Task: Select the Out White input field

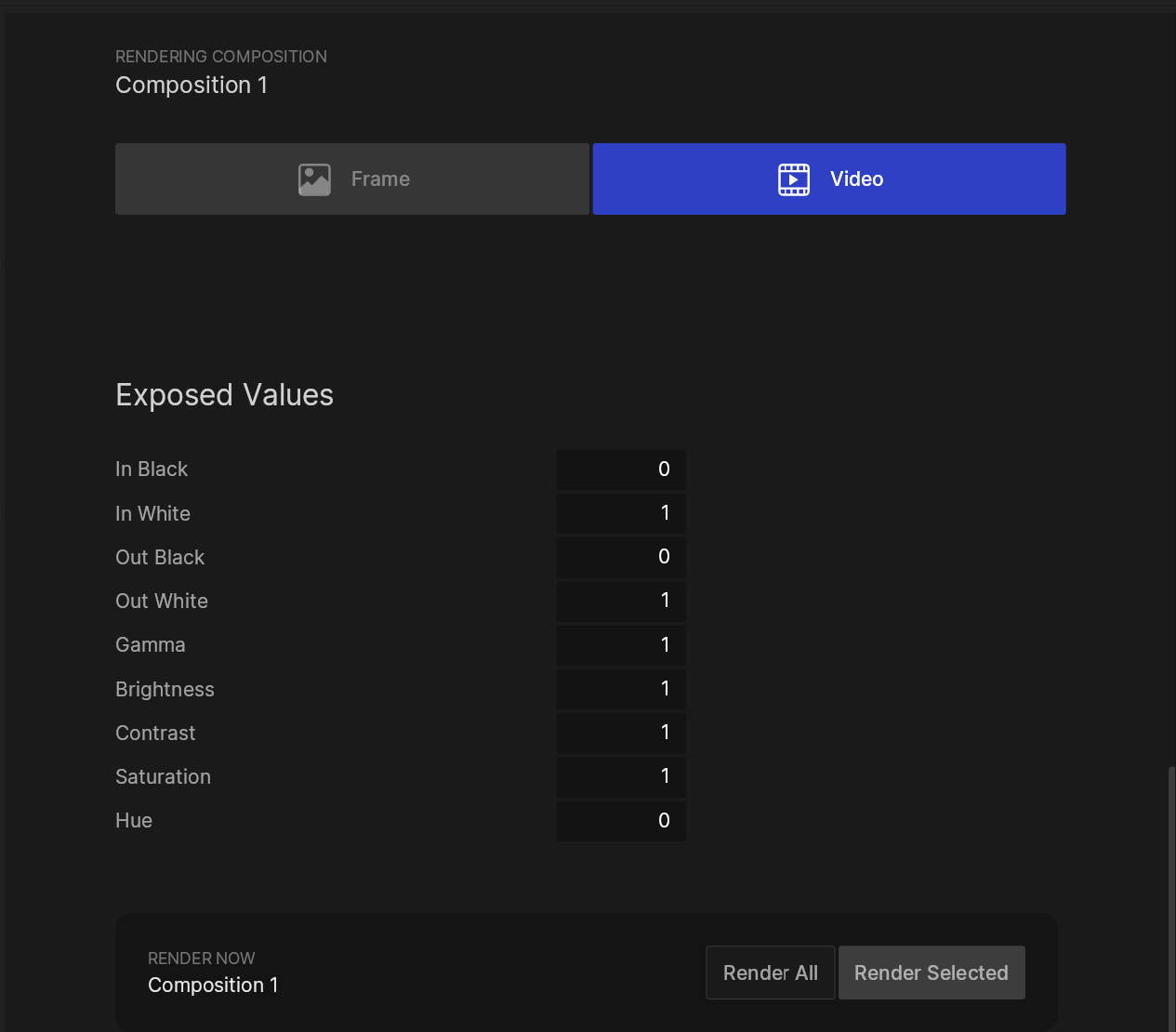Action: (620, 601)
